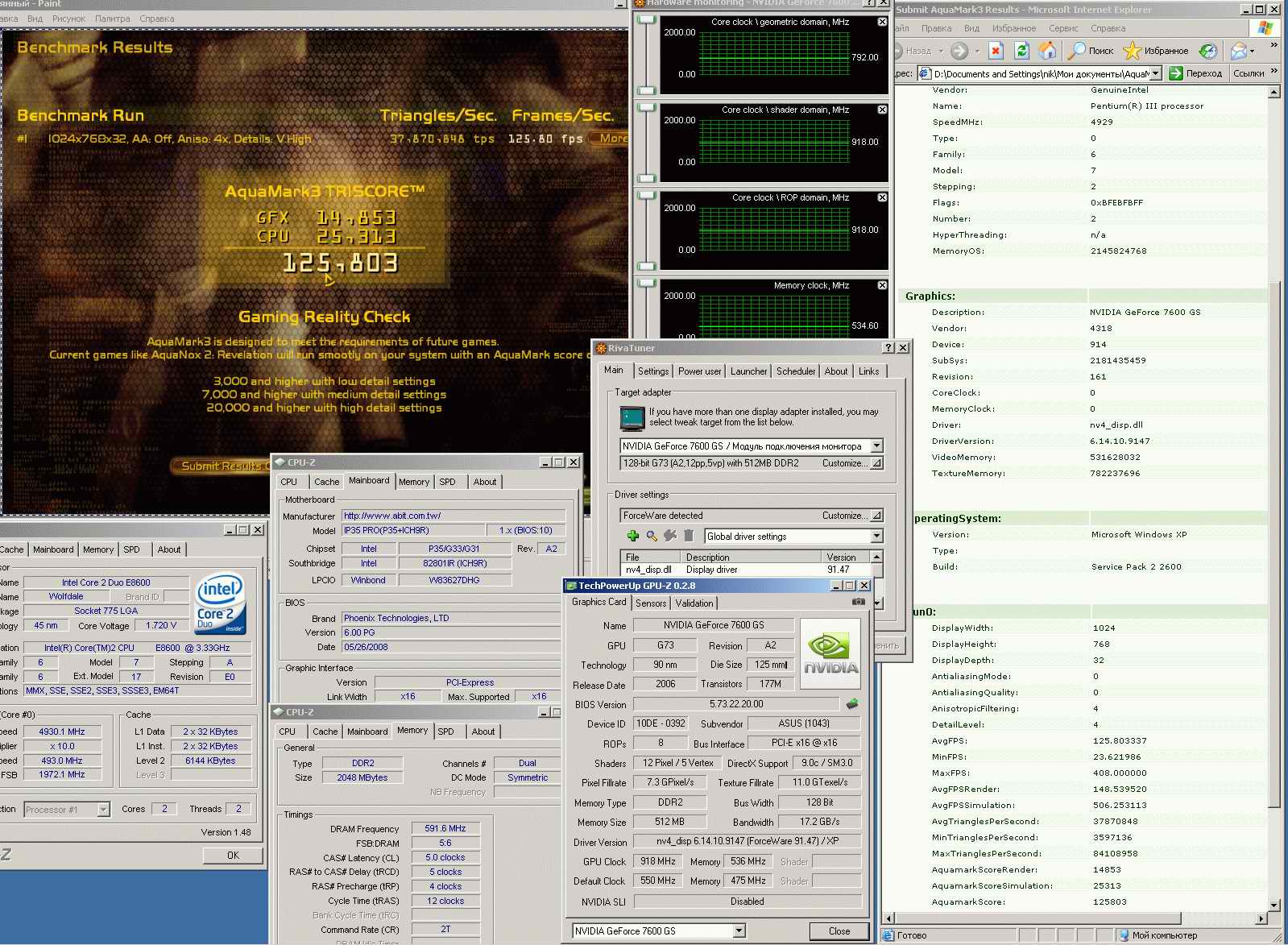The width and height of the screenshot is (1288, 945).
Task: Open the Палитра menu in Paint
Action: point(112,19)
